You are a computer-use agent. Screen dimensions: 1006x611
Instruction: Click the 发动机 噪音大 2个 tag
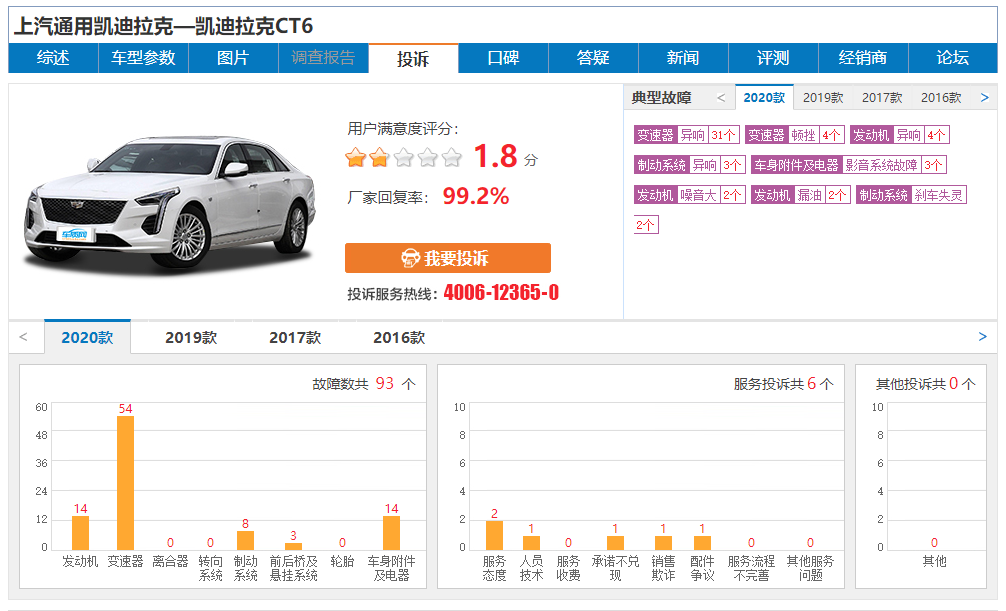coord(690,195)
